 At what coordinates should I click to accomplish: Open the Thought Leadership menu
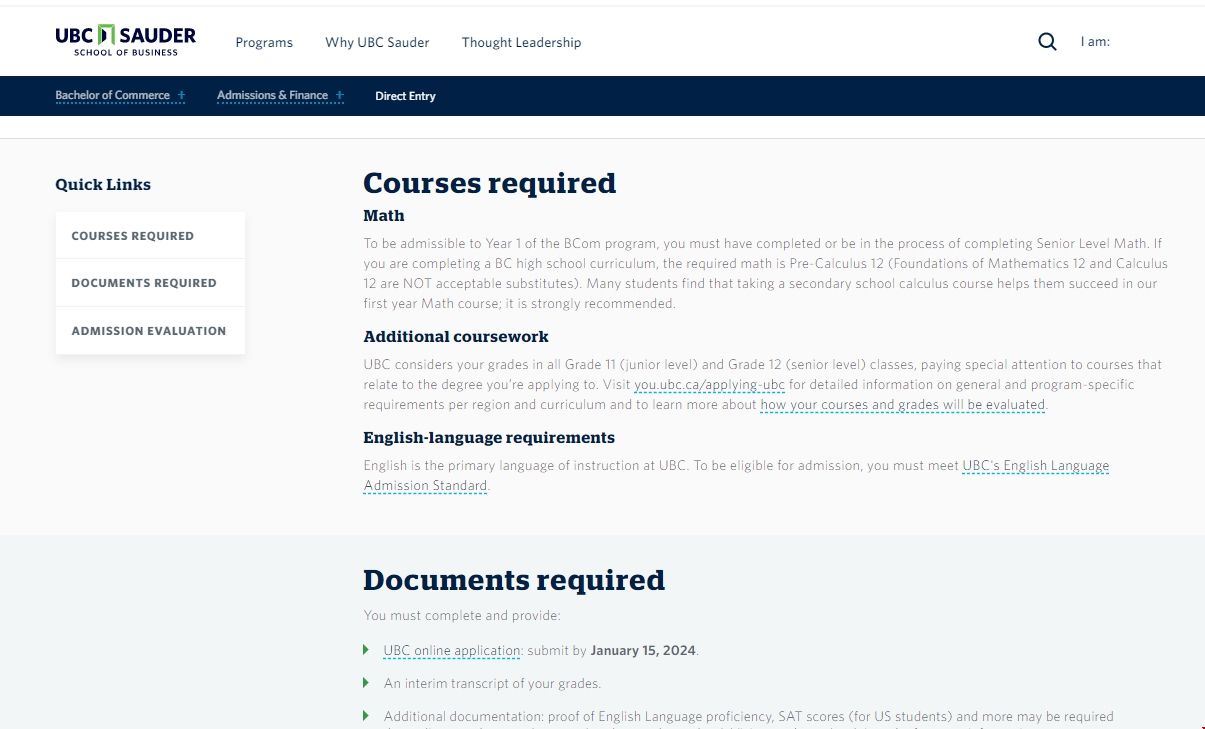click(521, 42)
